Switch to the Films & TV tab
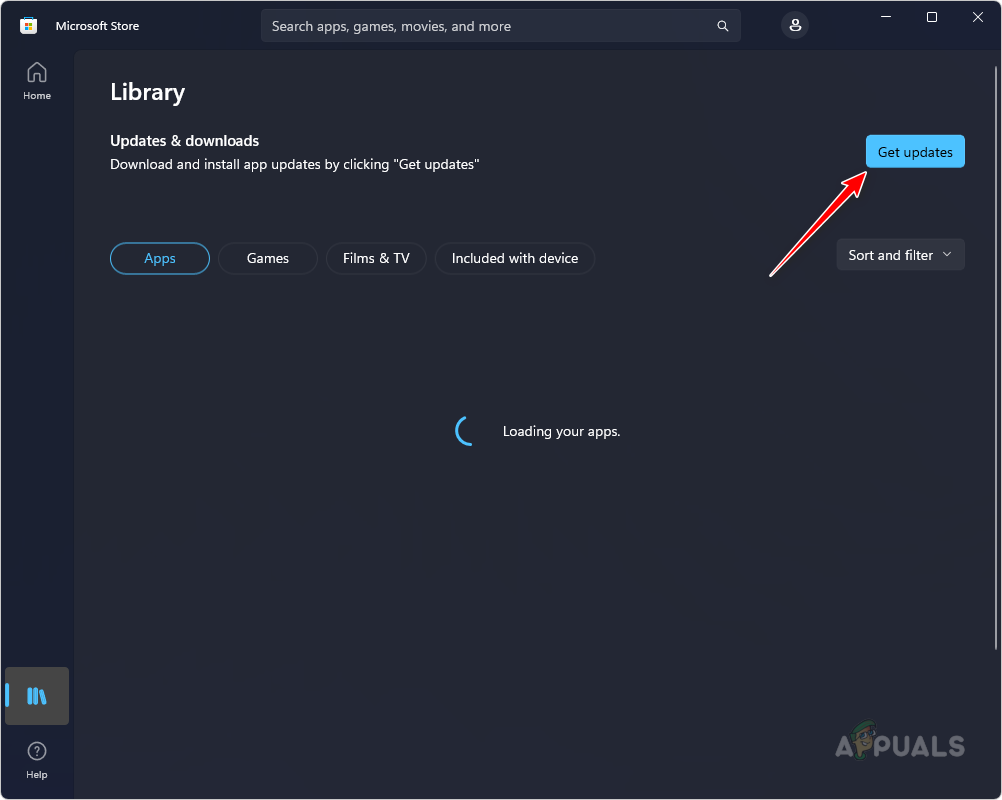 pyautogui.click(x=376, y=258)
